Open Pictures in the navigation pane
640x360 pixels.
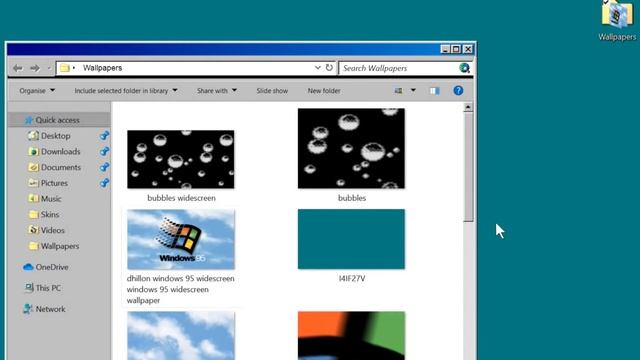click(54, 183)
